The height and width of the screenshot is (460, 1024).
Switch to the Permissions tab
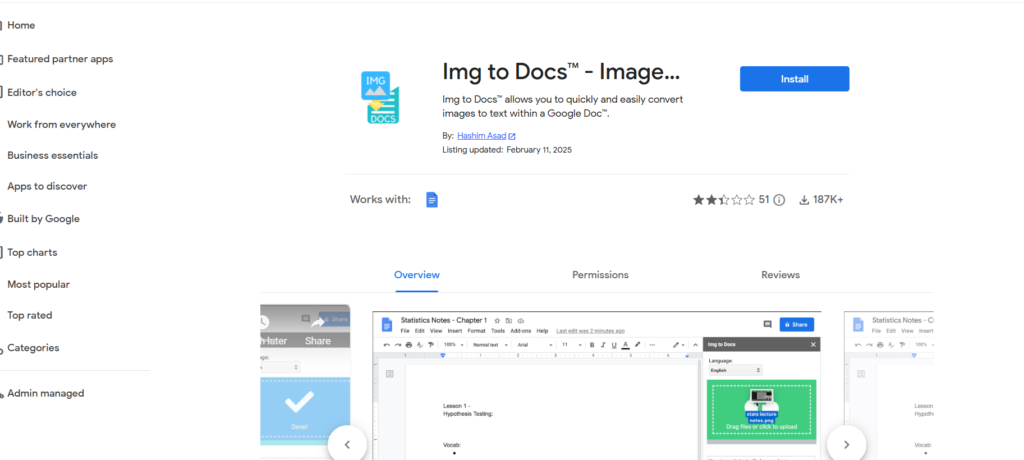click(600, 275)
